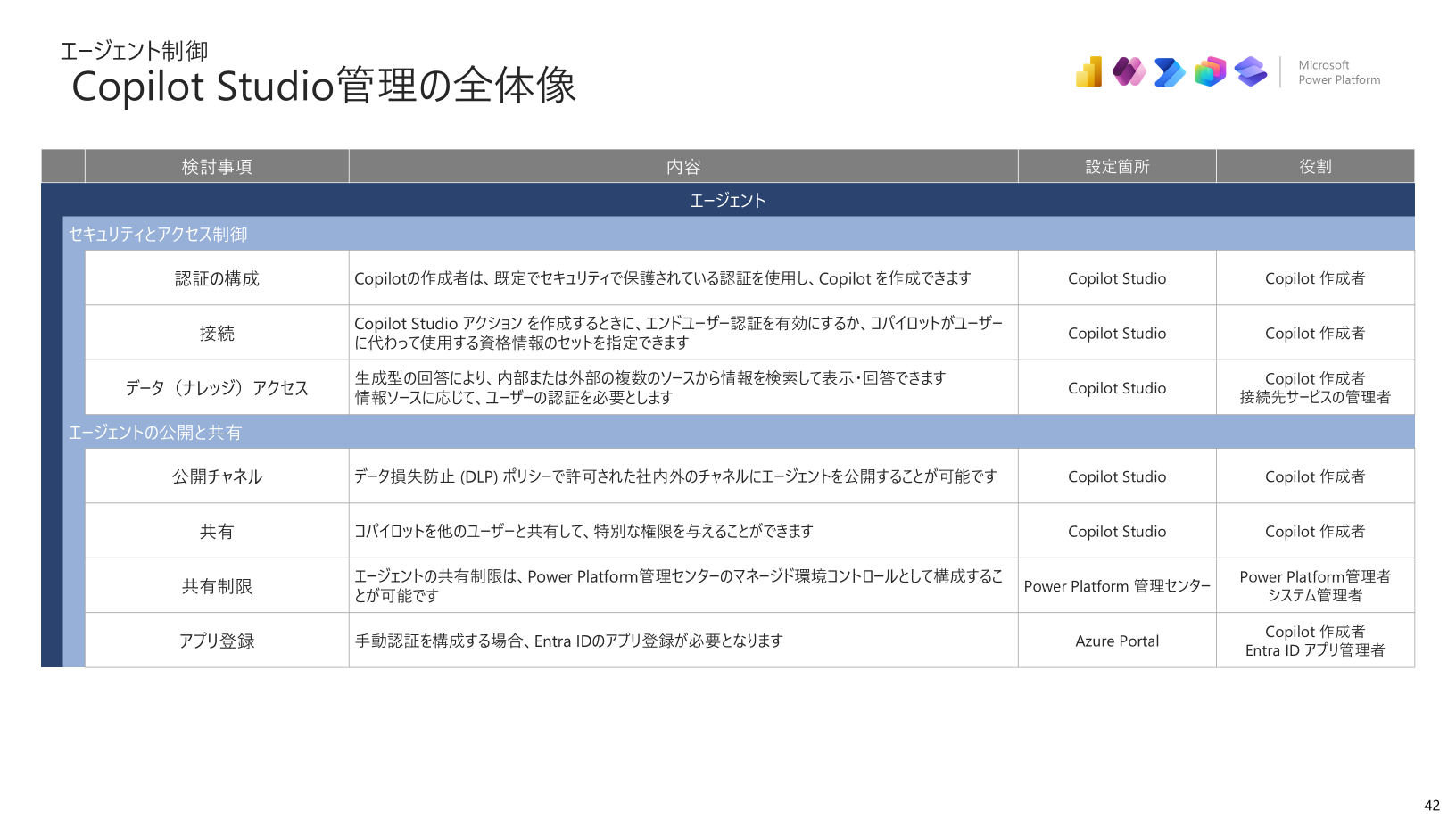Click the 'データ（ナレッジ）アクセス' cell
Viewport: 1456px width, 819px height.
click(217, 387)
